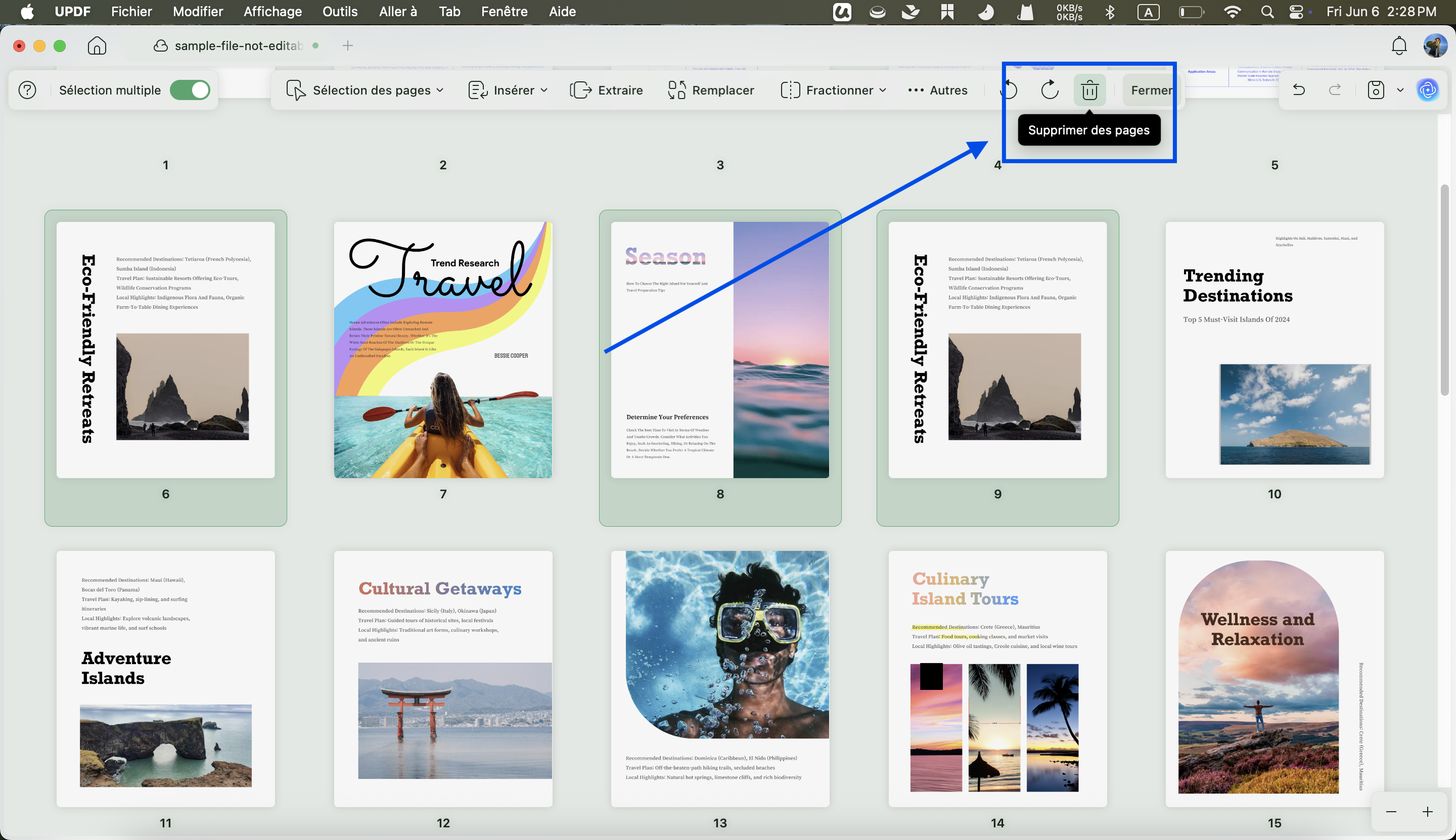The height and width of the screenshot is (840, 1456).
Task: Turn off the Sélection multiple switch
Action: click(190, 90)
